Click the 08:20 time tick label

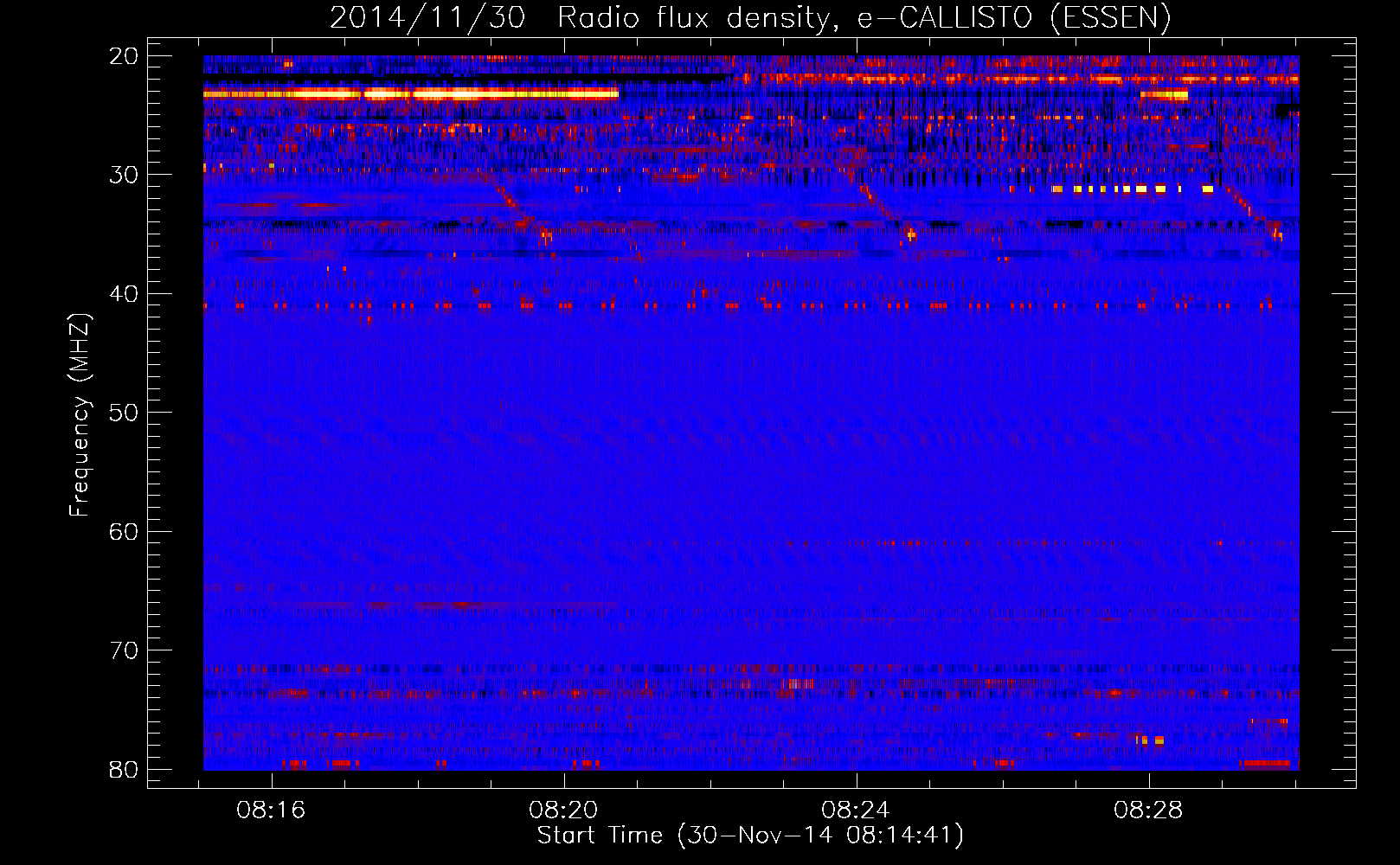pos(563,811)
